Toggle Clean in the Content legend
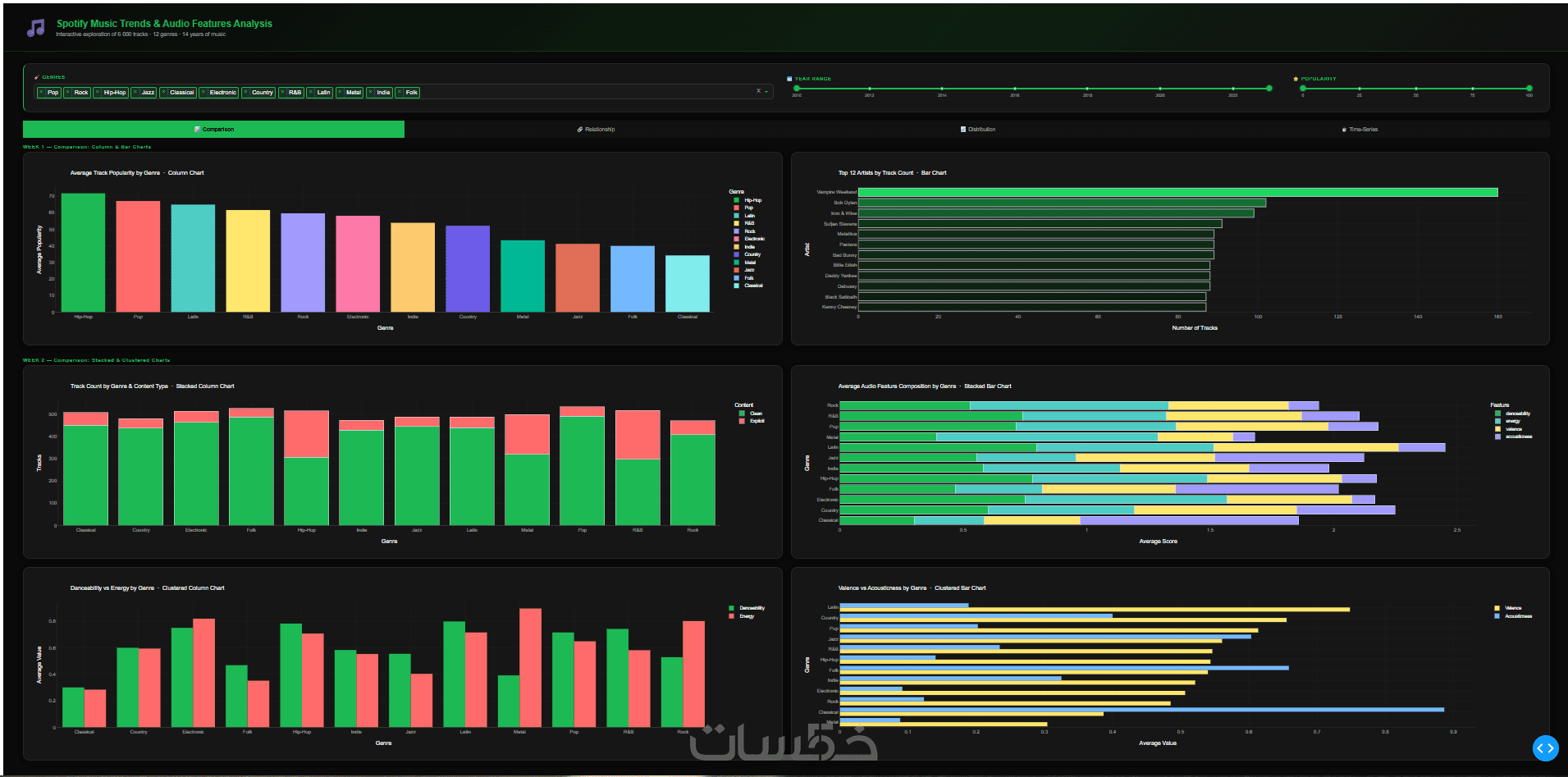The width and height of the screenshot is (1568, 777). pyautogui.click(x=751, y=414)
